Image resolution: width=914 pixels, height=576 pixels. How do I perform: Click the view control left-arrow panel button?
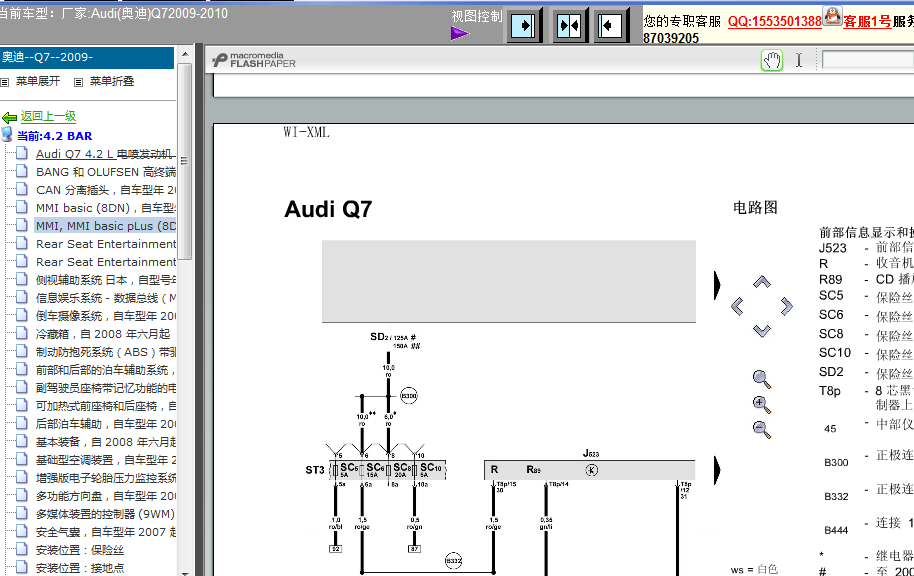point(610,26)
